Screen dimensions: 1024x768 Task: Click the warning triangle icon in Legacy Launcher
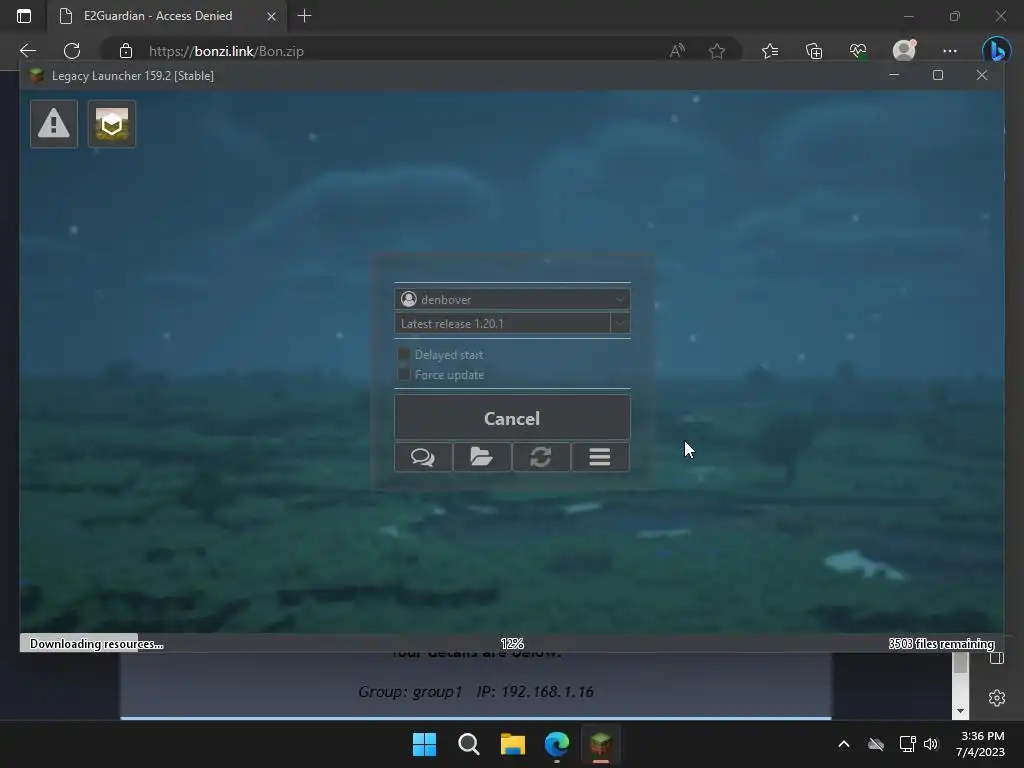(x=54, y=123)
